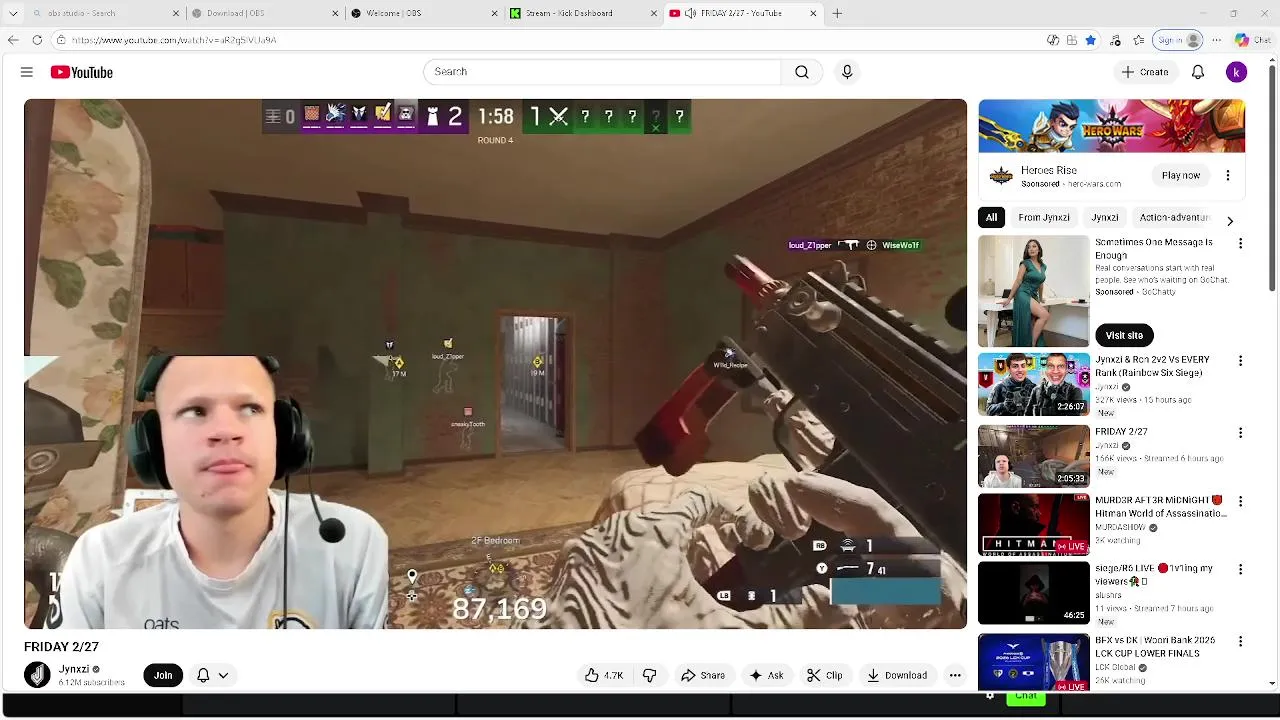Open the Ask button

(x=766, y=675)
